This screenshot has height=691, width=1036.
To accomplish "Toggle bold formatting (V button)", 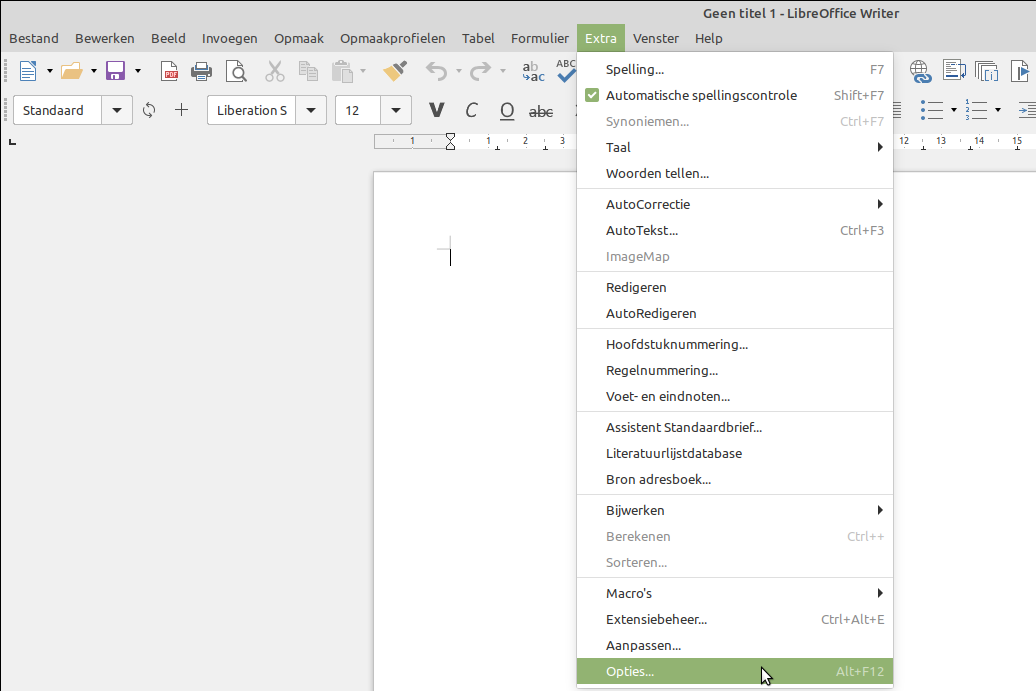I will (x=436, y=110).
